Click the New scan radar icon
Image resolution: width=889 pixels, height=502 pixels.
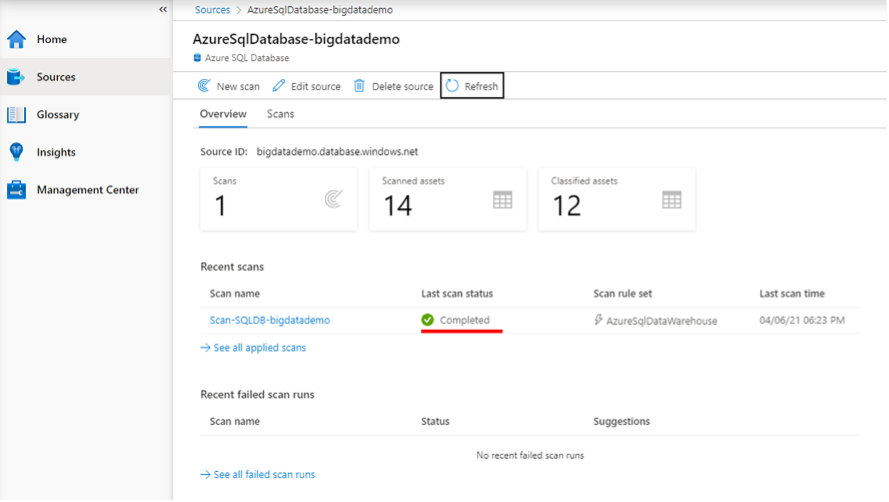point(204,86)
